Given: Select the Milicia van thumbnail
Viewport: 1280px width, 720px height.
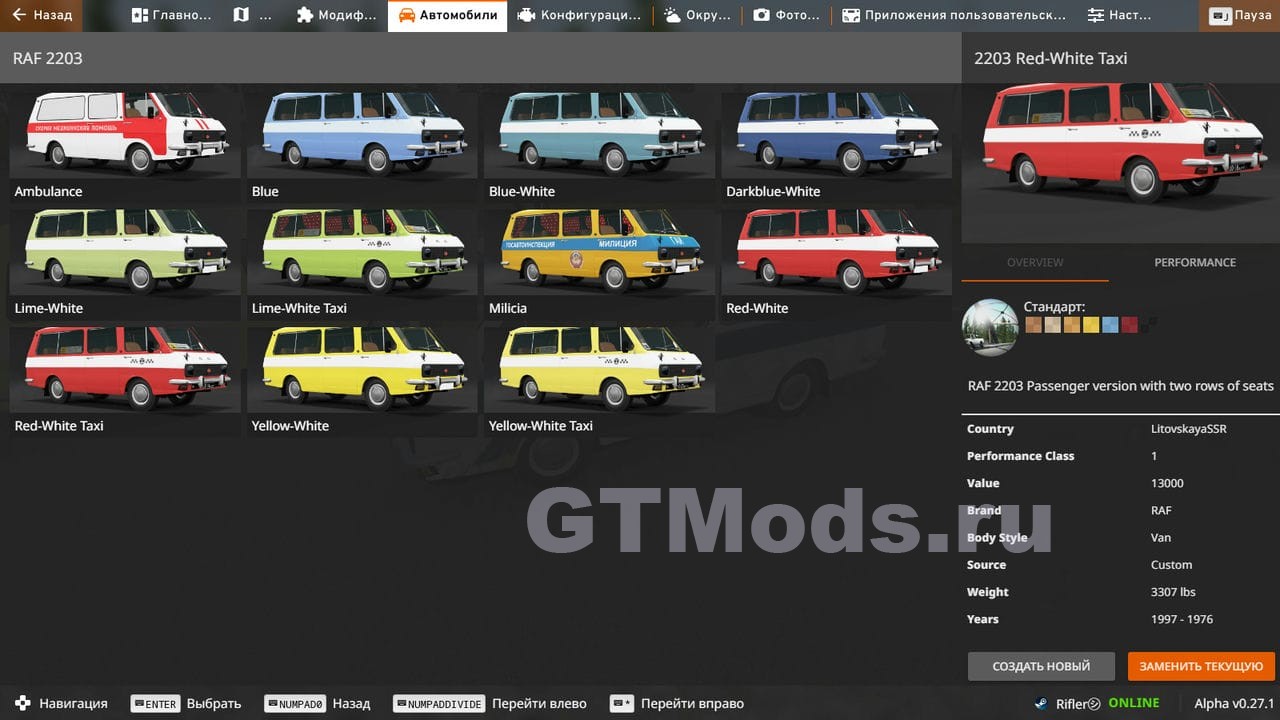Looking at the screenshot, I should 599,262.
